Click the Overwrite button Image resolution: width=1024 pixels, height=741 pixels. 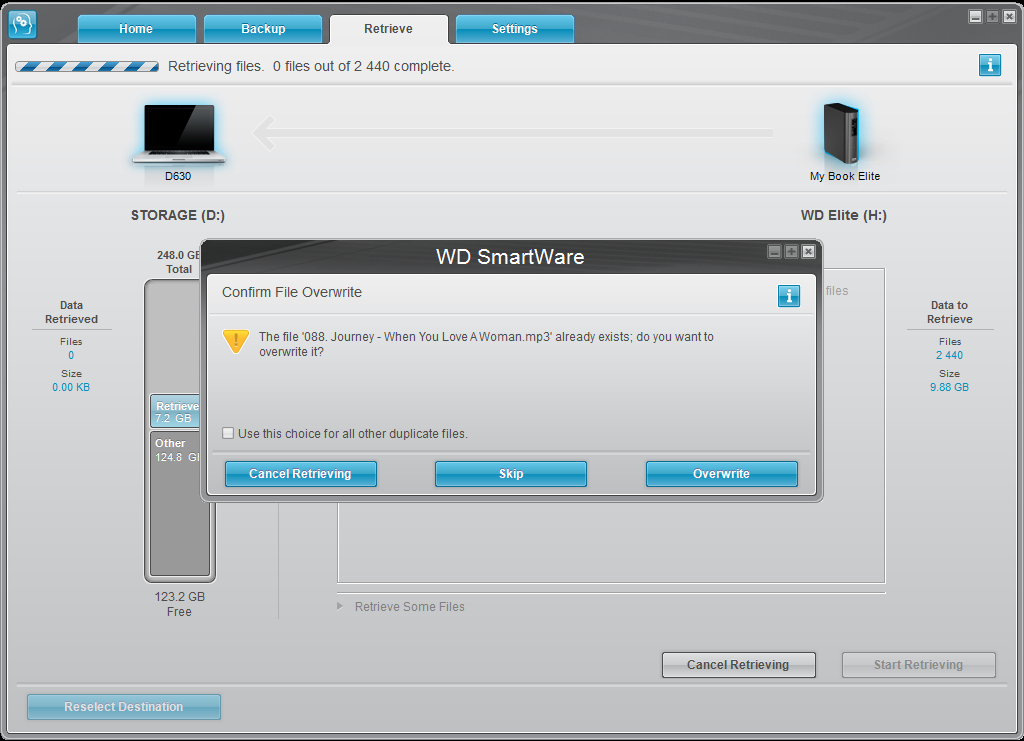(x=722, y=474)
